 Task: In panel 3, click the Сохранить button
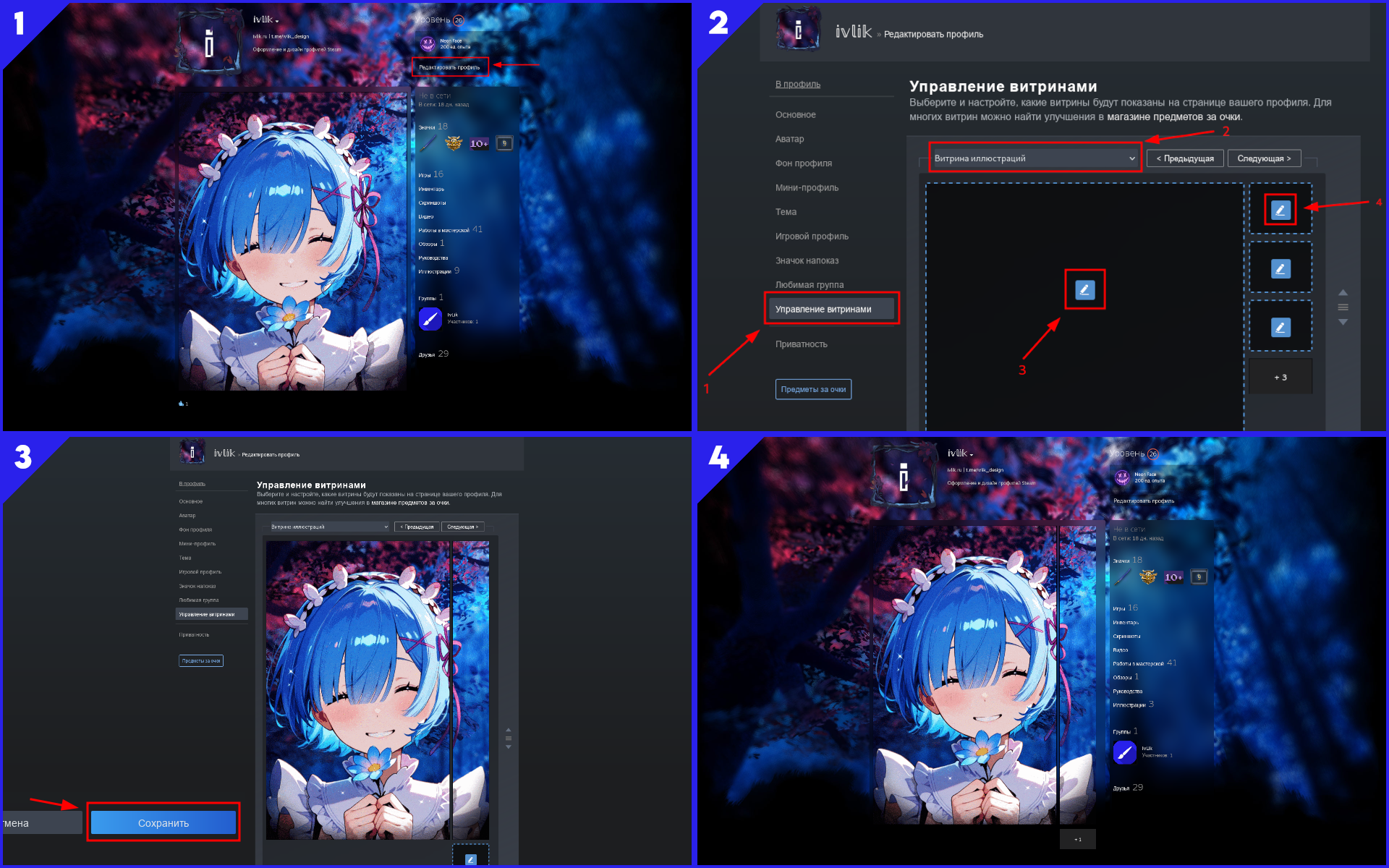(163, 822)
